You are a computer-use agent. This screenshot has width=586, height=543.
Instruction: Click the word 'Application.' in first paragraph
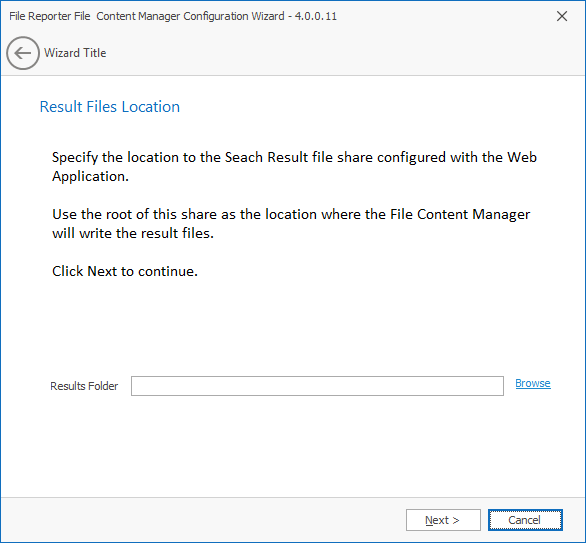(90, 176)
